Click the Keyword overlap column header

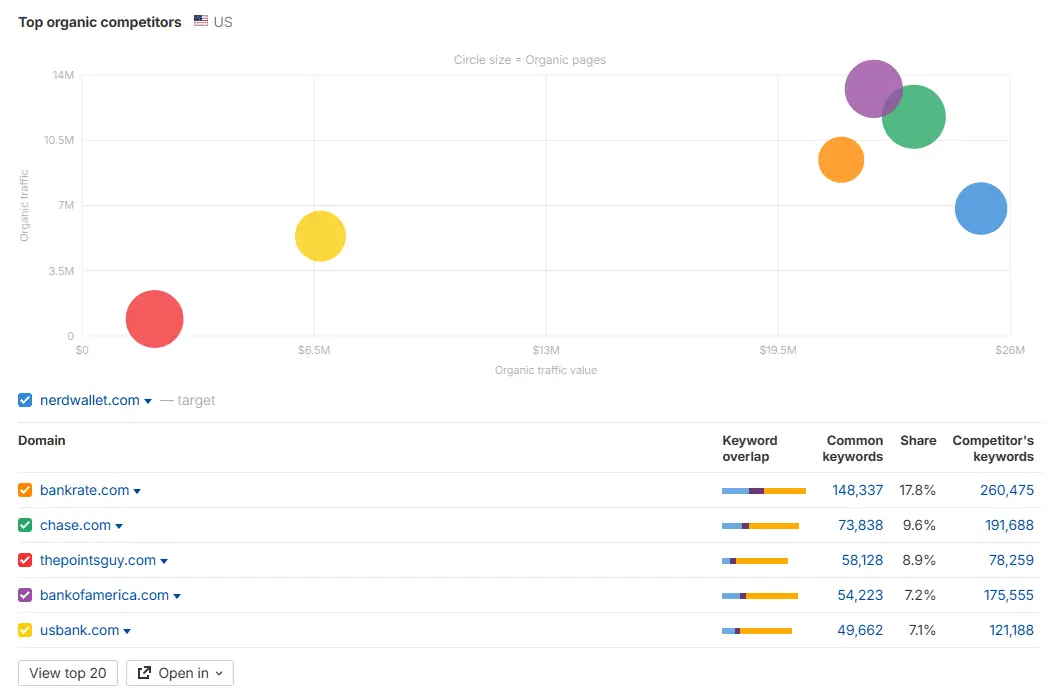click(750, 448)
